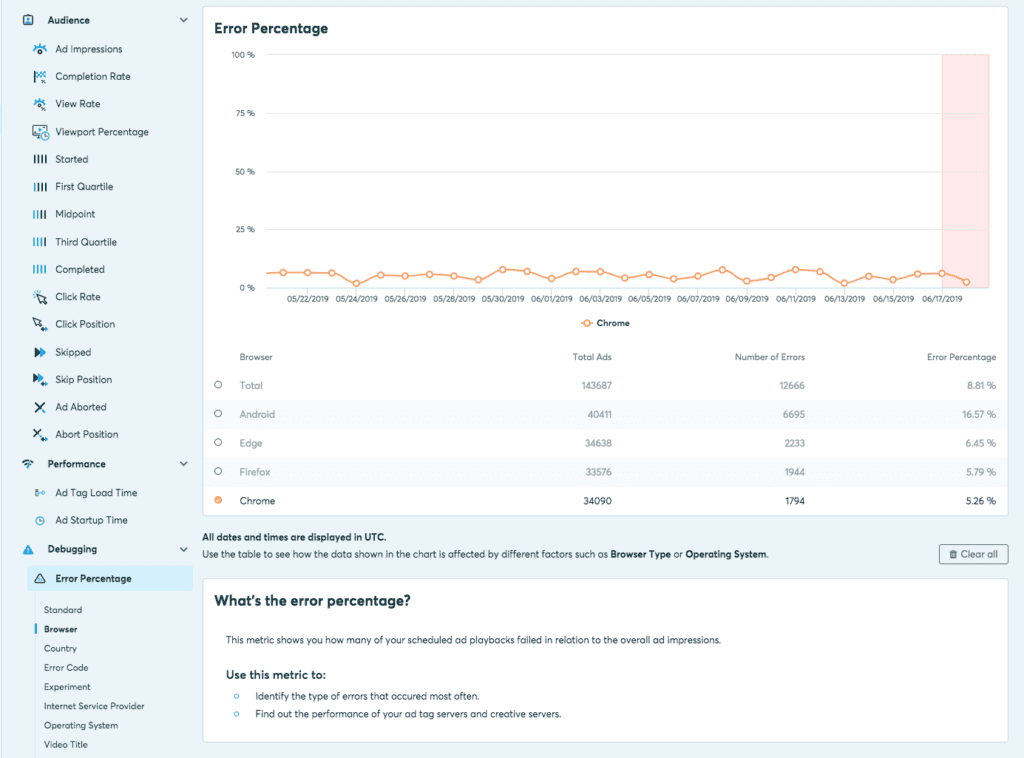Select the Internet Service Provider breakdown
The image size is (1024, 758).
tap(94, 706)
